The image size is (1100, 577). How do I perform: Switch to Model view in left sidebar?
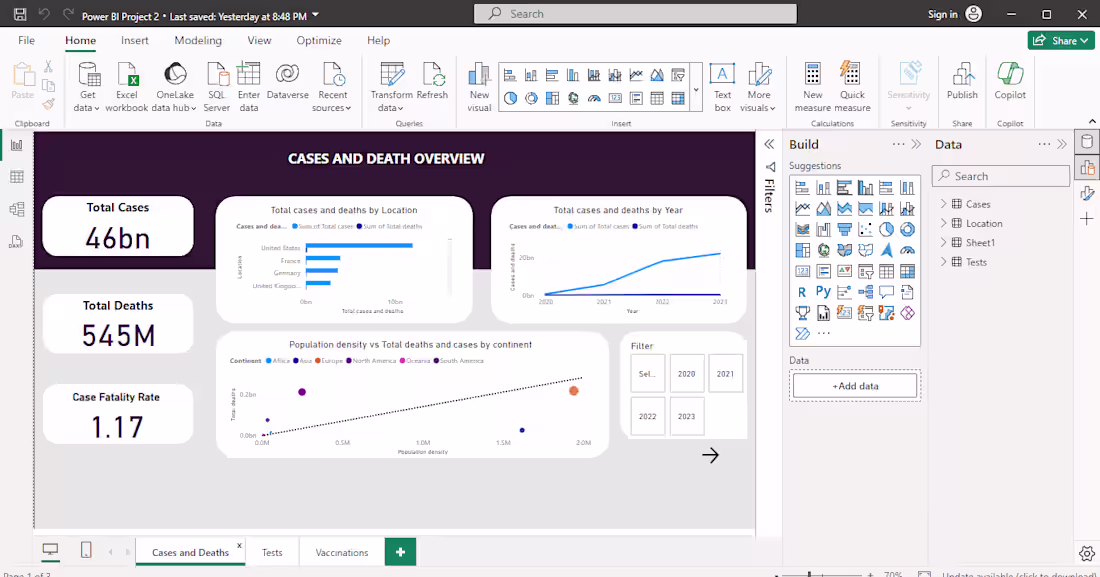tap(17, 209)
